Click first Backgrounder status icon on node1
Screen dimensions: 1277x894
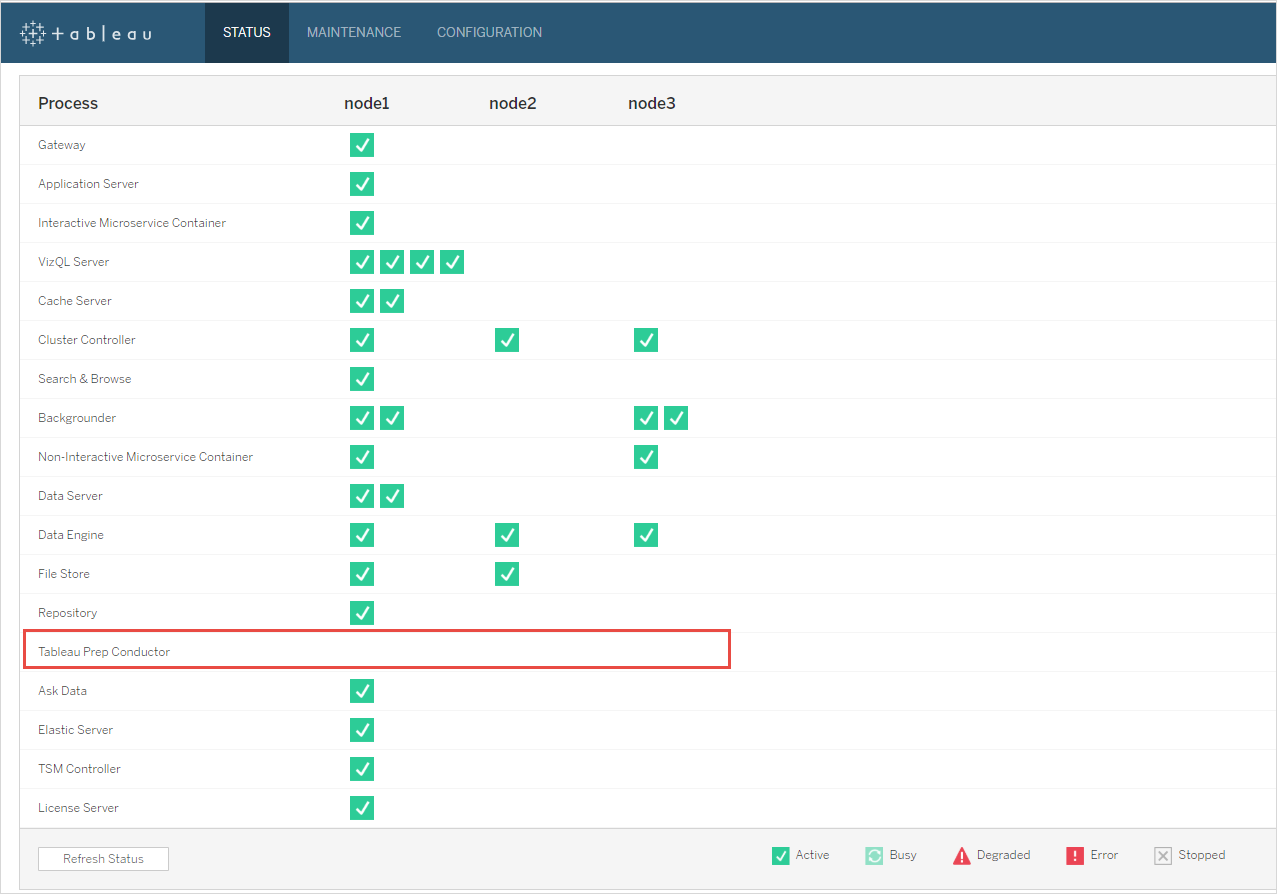pos(362,418)
